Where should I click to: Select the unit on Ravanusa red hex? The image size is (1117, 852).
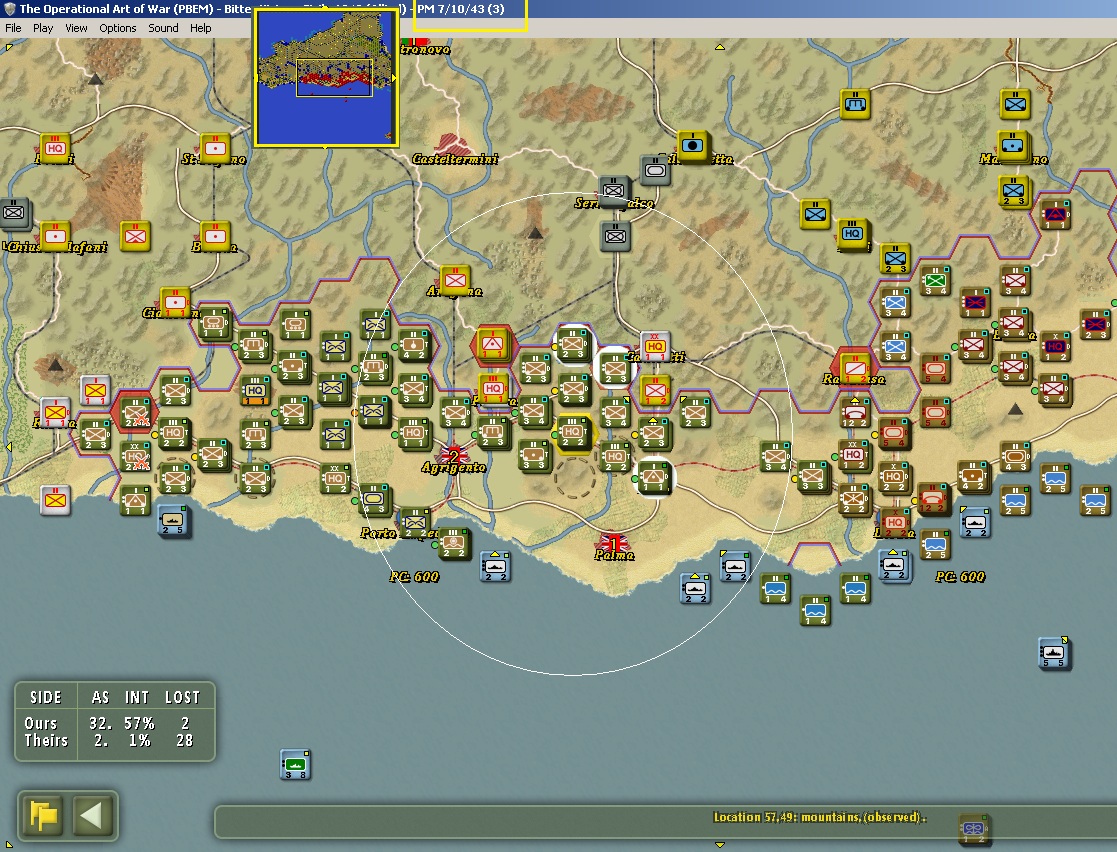[855, 368]
